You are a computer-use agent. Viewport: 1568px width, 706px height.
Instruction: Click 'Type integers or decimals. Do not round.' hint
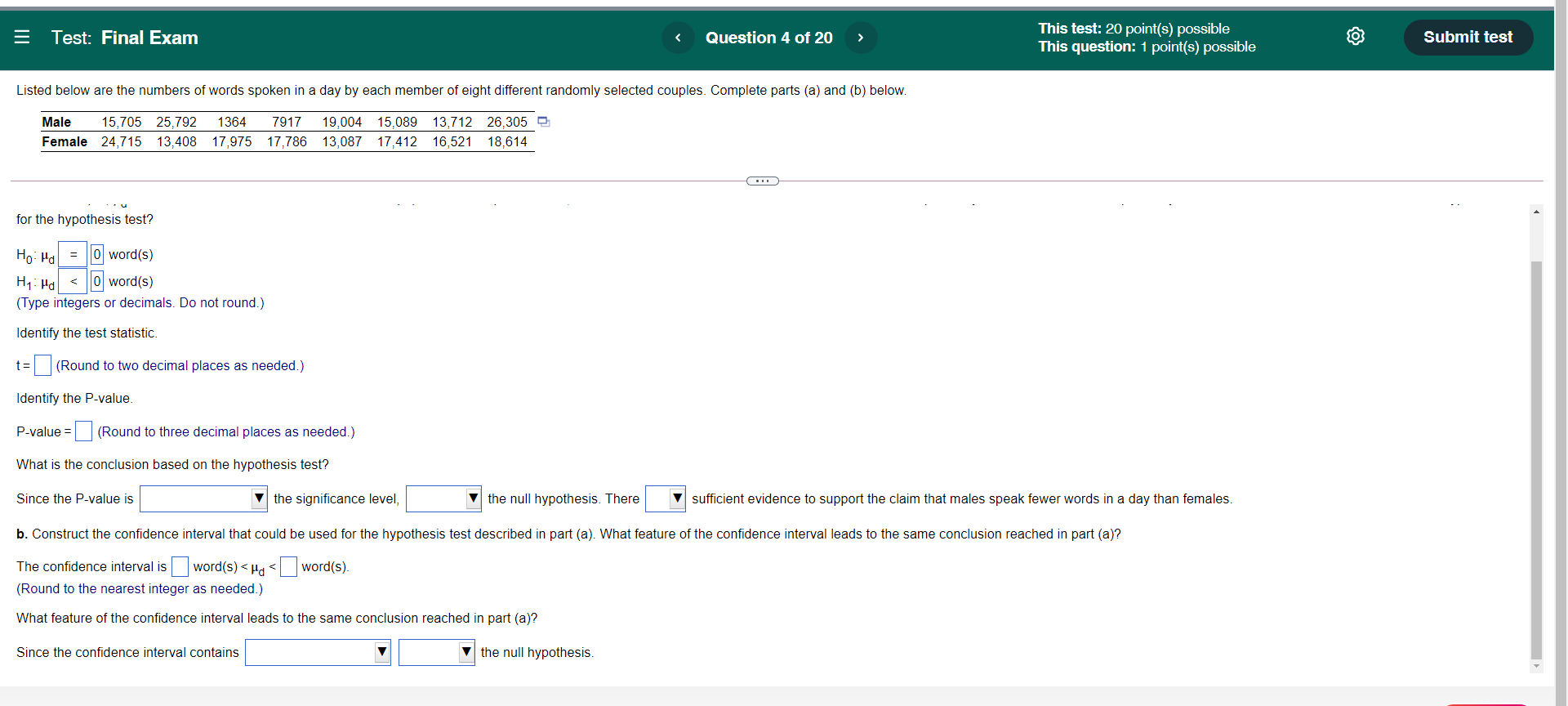point(140,302)
